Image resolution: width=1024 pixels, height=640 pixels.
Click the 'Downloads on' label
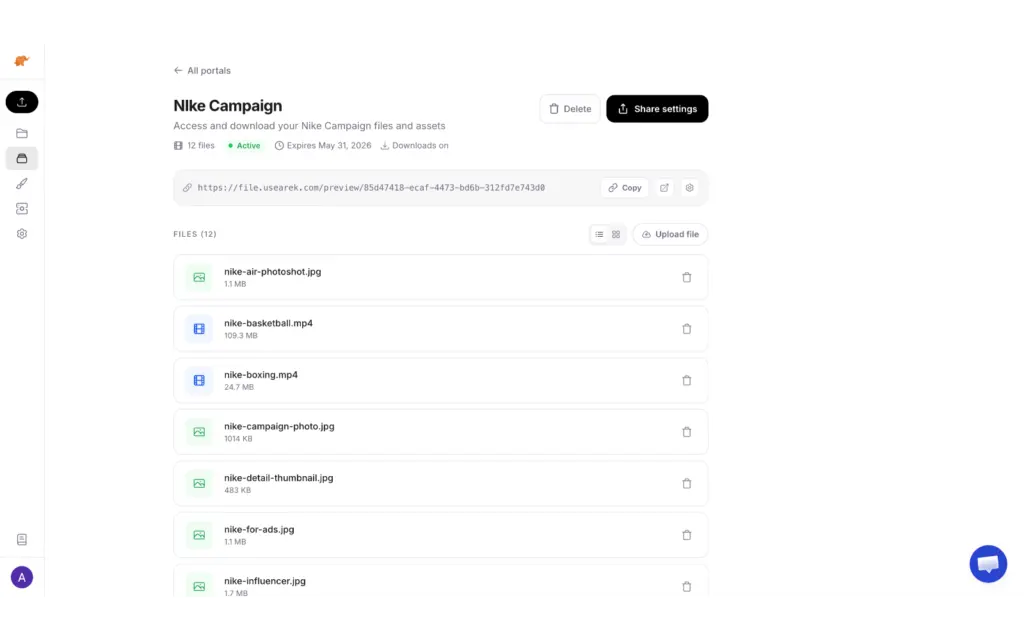(x=415, y=146)
